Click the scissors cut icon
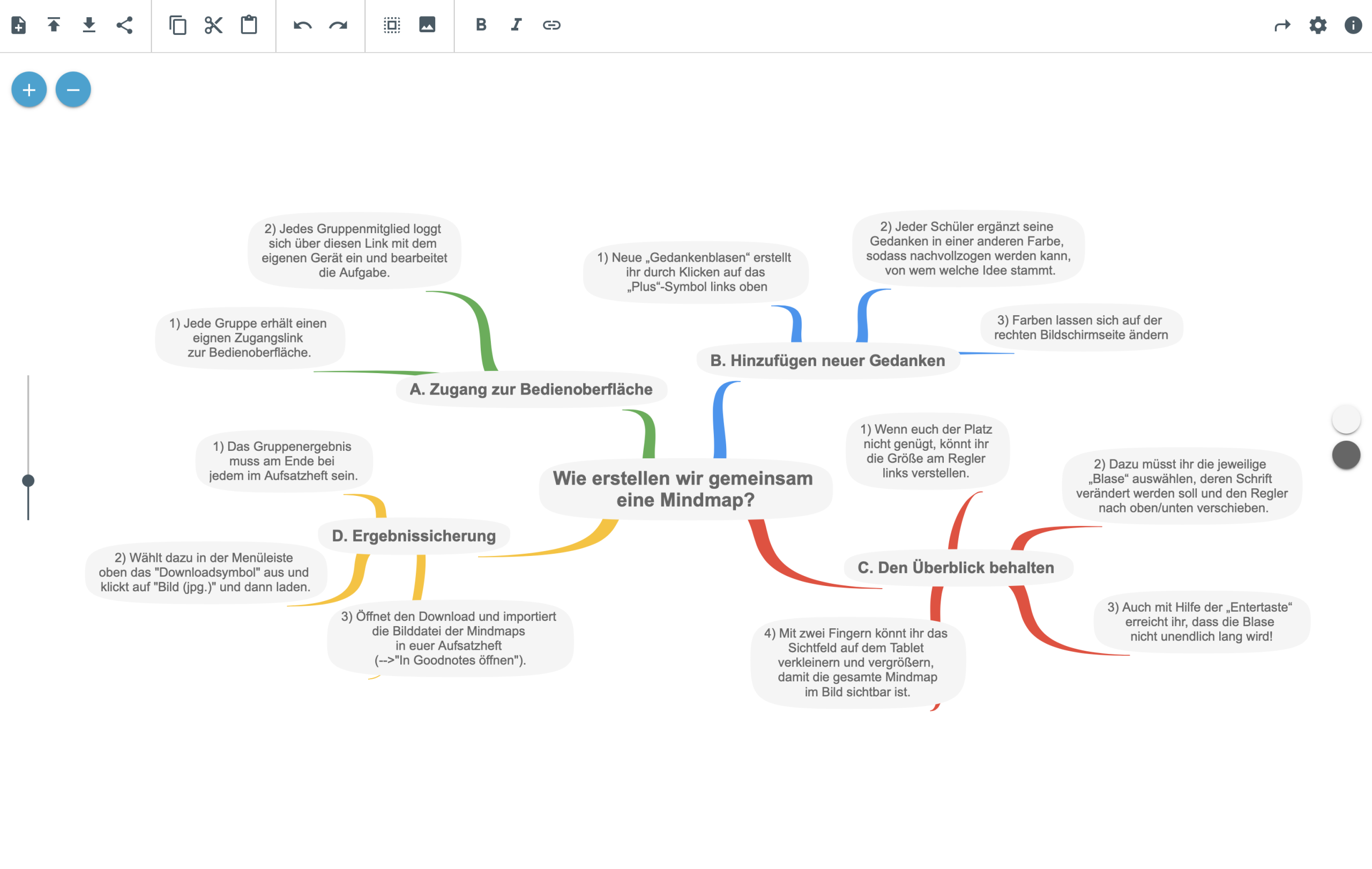This screenshot has width=1372, height=869. click(x=214, y=25)
